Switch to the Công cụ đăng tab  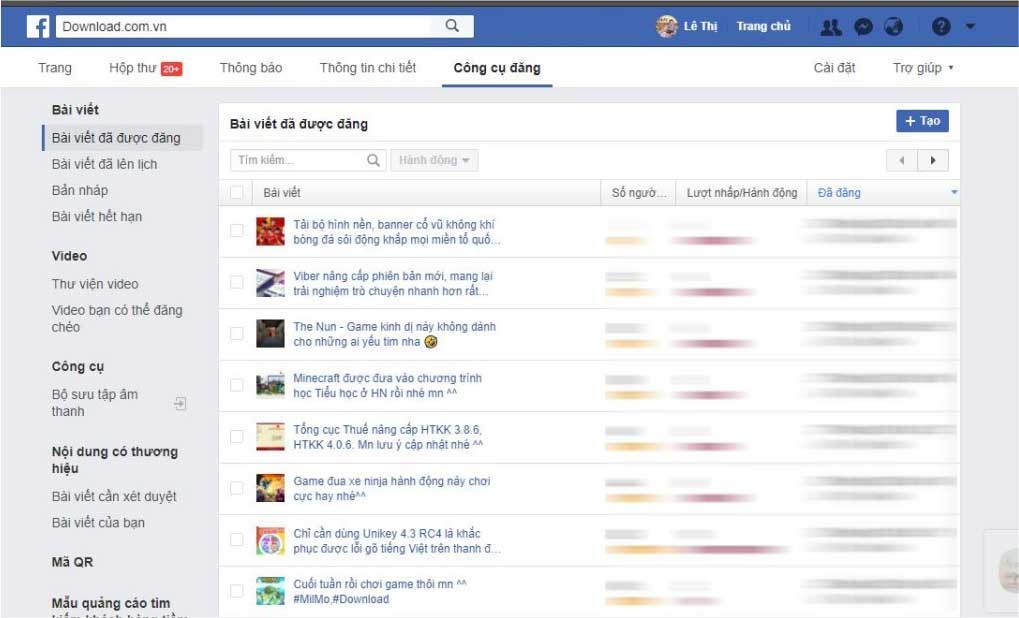tap(496, 67)
